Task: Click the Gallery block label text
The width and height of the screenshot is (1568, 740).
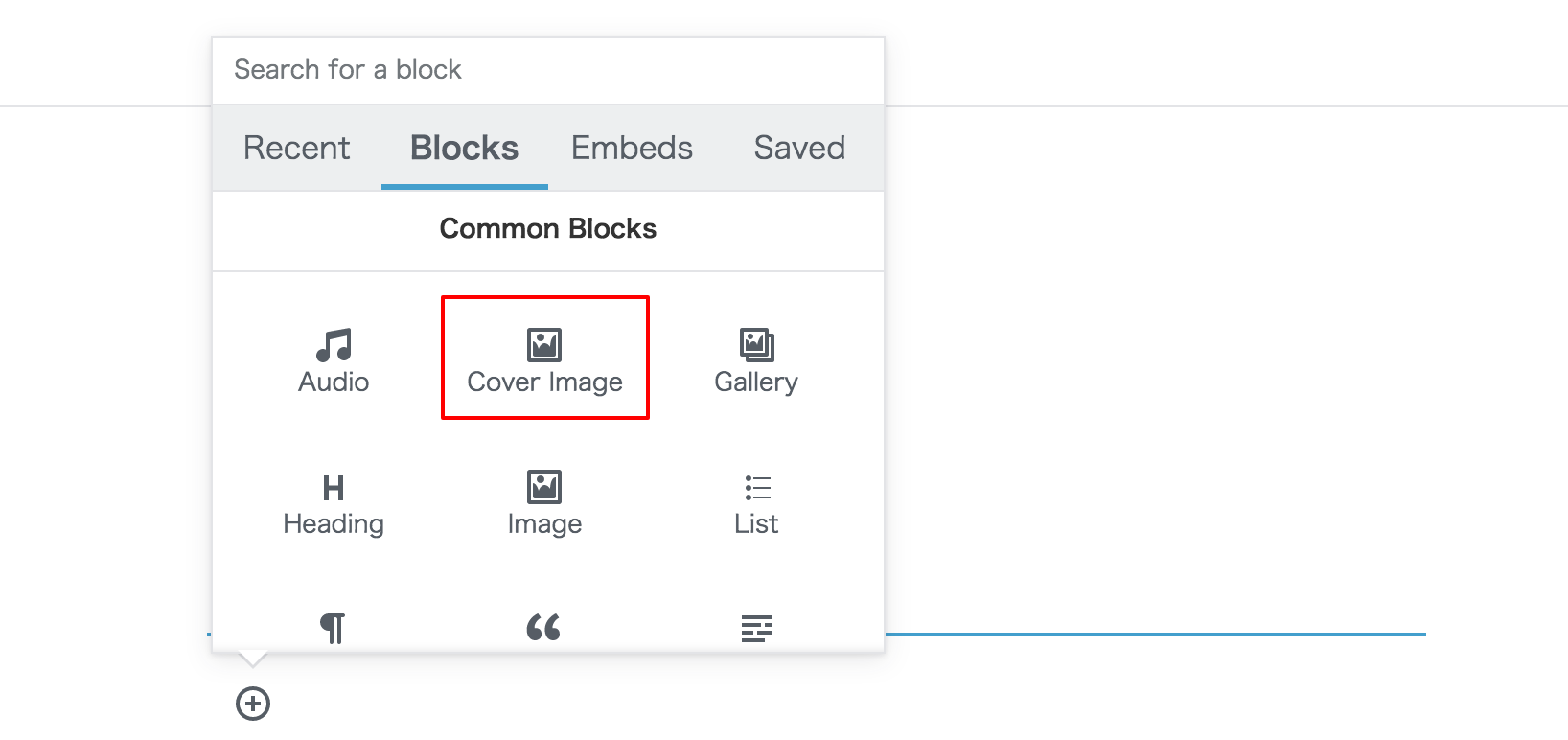Action: click(756, 382)
